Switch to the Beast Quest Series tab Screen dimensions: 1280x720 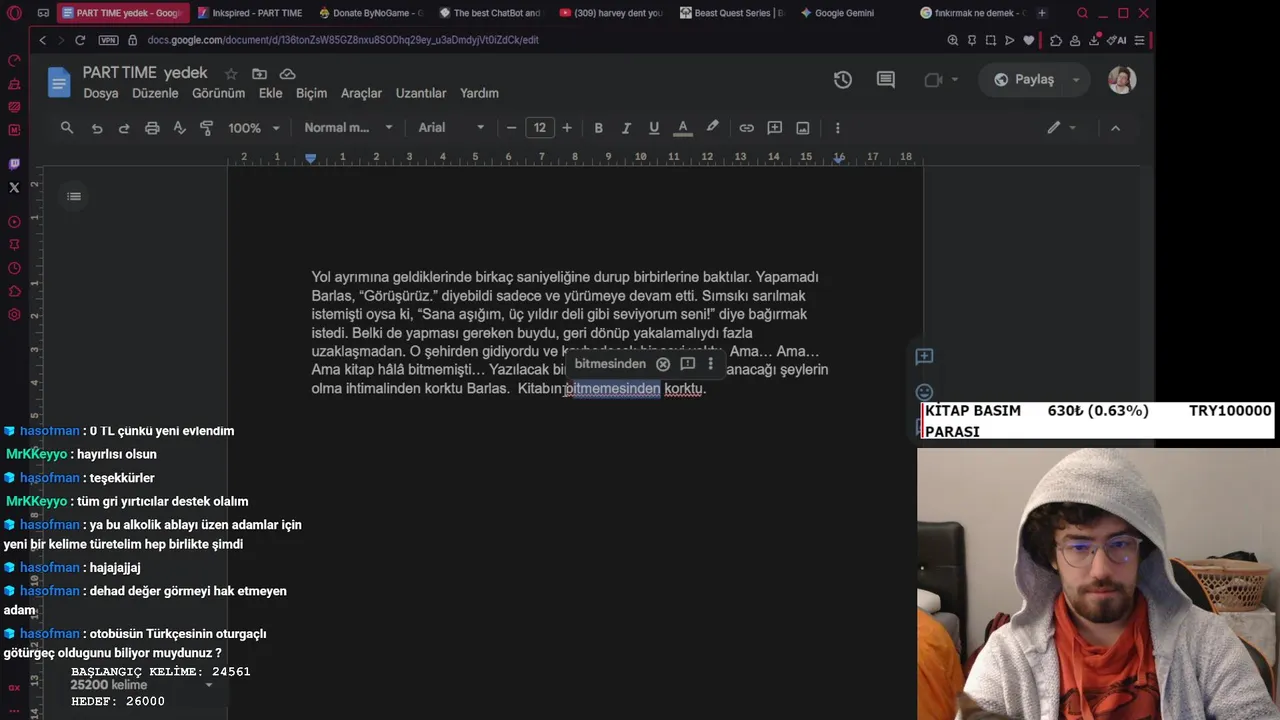[x=731, y=13]
